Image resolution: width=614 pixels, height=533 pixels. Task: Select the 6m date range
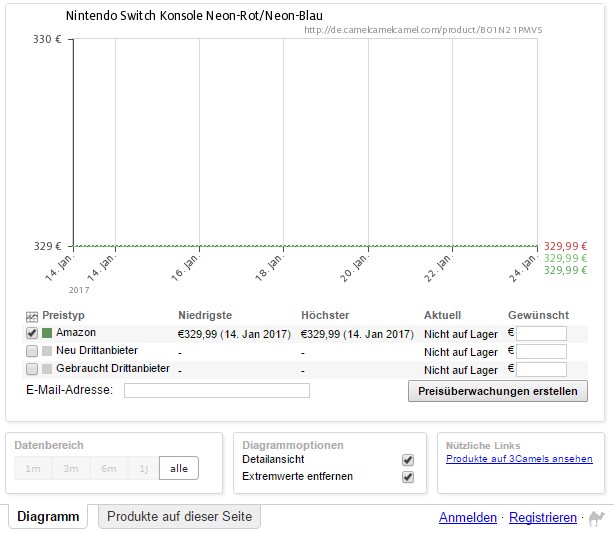pos(109,468)
